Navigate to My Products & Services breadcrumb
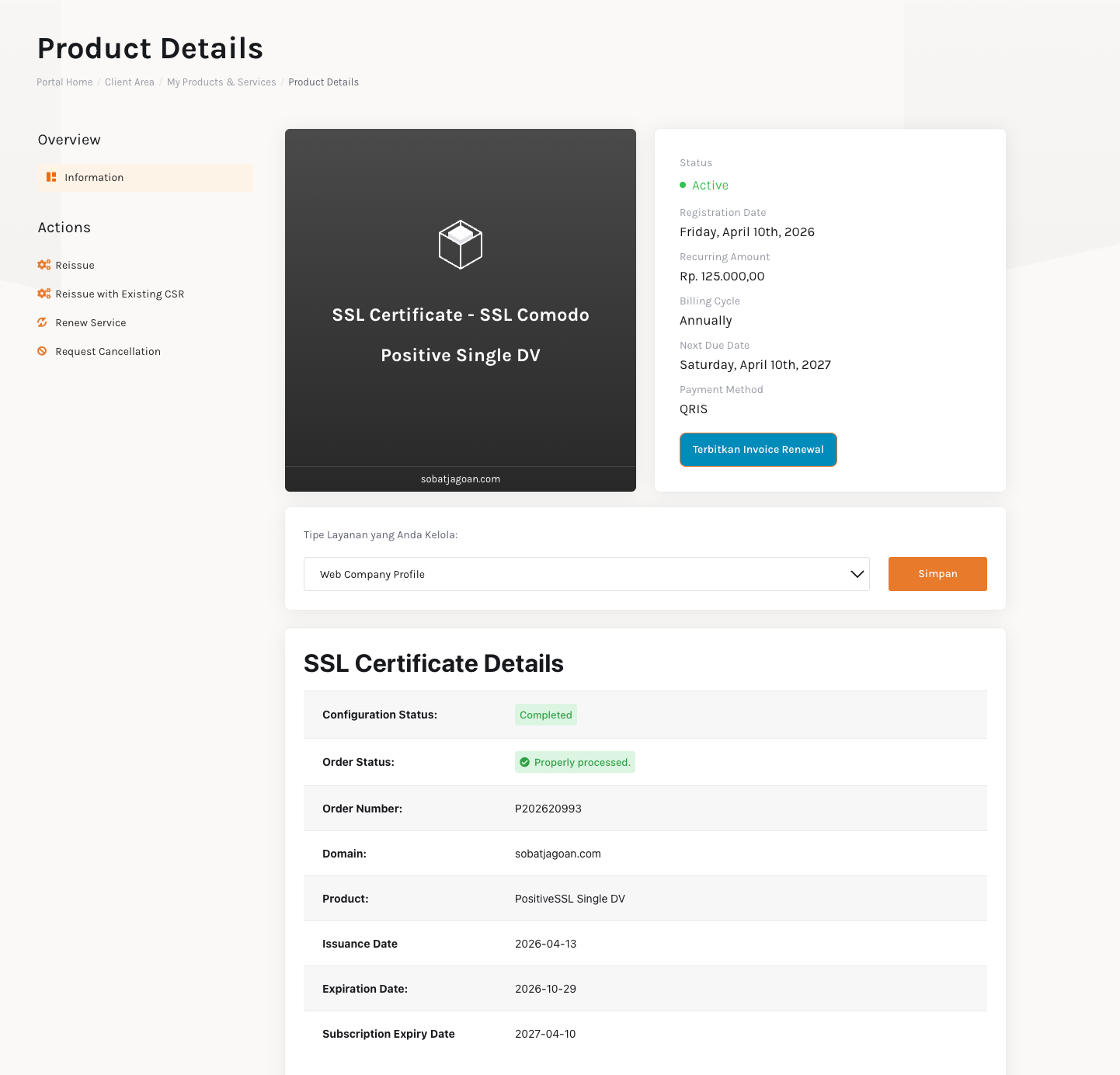Screen dimensions: 1120x1075 pyautogui.click(x=221, y=82)
